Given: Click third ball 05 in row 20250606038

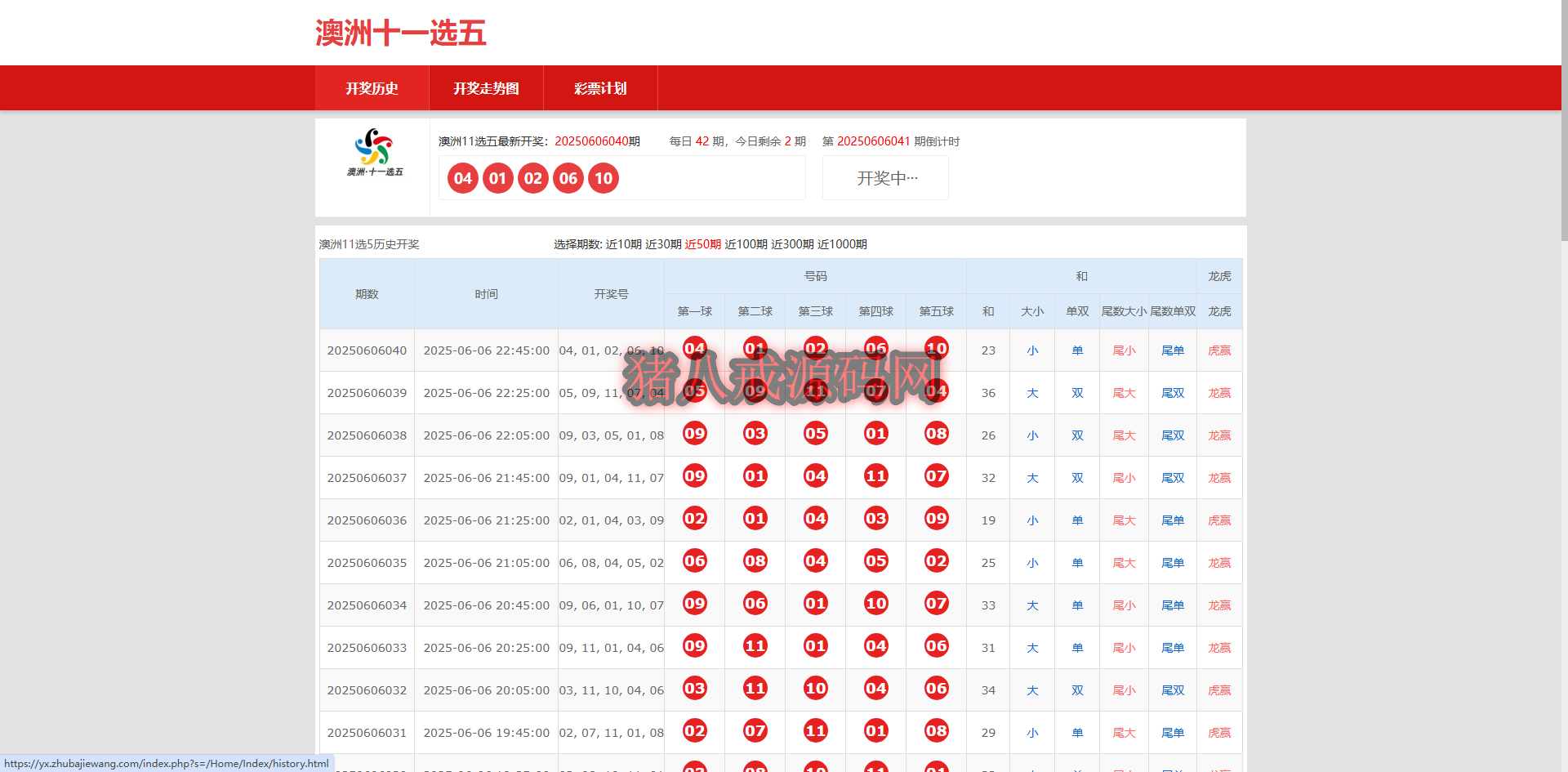Looking at the screenshot, I should pos(816,434).
